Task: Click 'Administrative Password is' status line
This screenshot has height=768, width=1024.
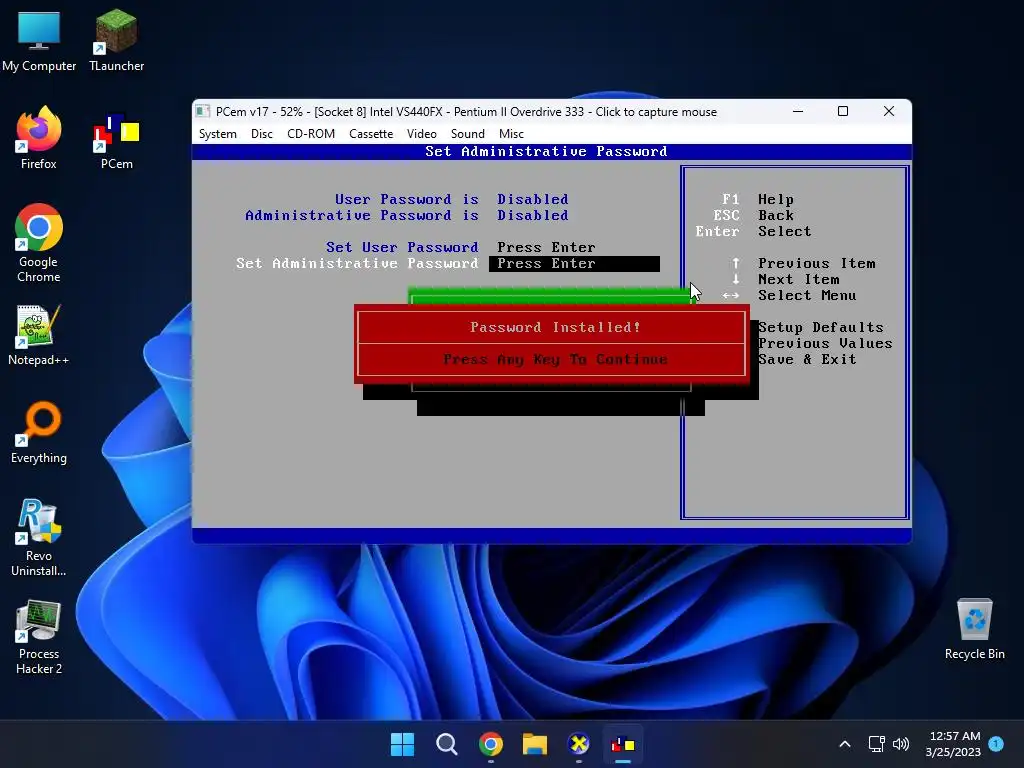Action: point(406,216)
